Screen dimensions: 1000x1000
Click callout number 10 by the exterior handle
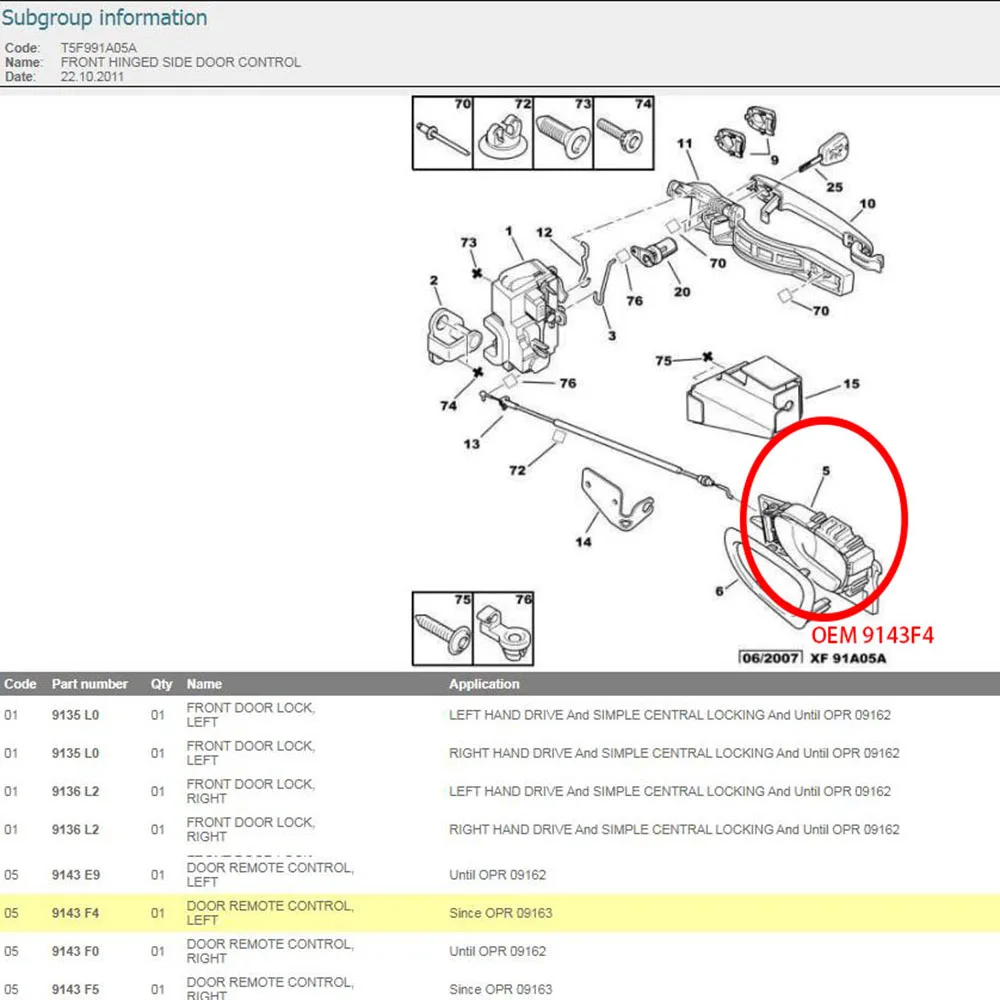click(867, 203)
